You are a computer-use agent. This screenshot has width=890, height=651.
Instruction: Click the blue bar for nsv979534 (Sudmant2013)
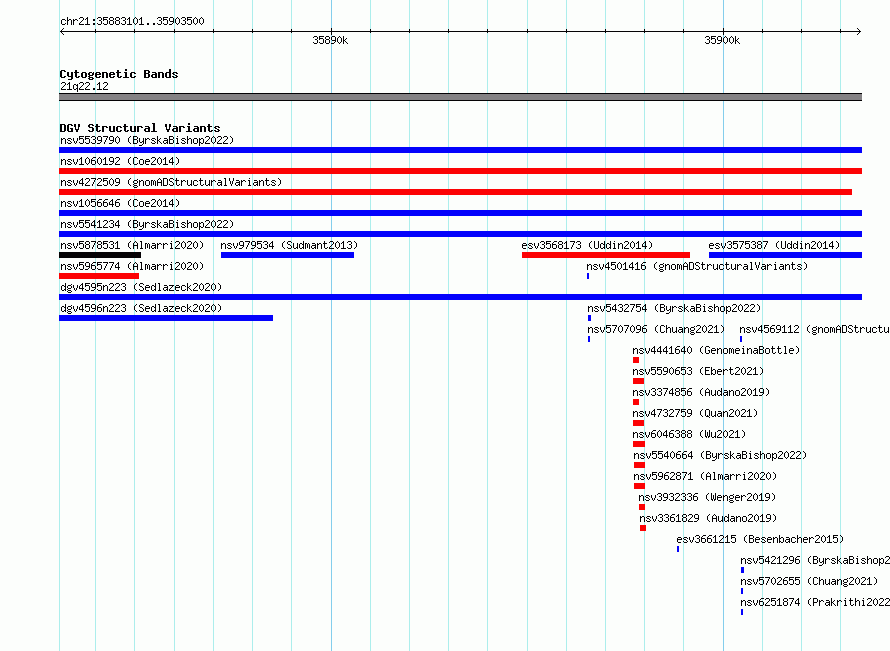click(x=287, y=255)
